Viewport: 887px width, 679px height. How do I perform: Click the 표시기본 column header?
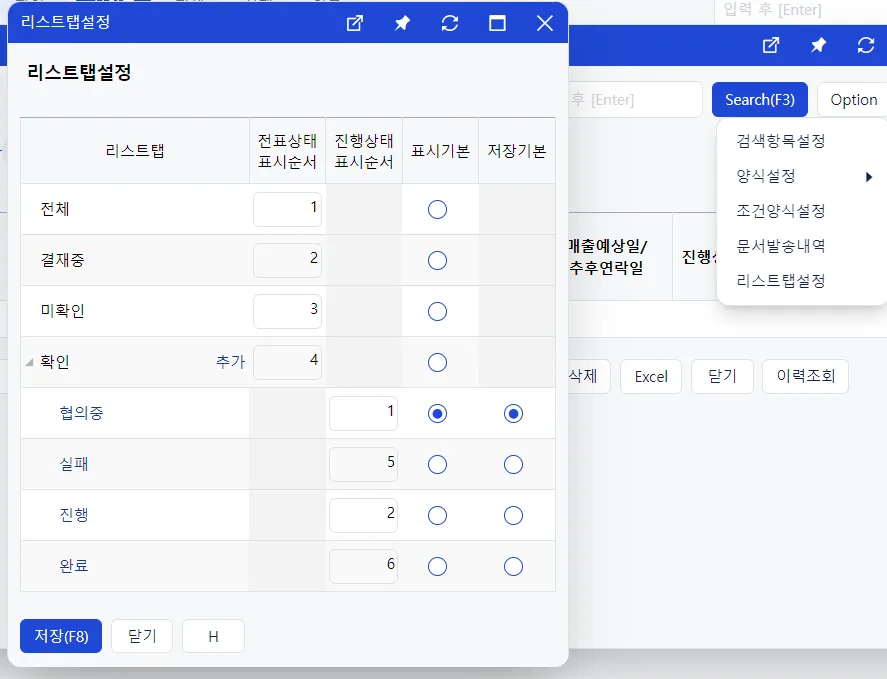click(440, 151)
